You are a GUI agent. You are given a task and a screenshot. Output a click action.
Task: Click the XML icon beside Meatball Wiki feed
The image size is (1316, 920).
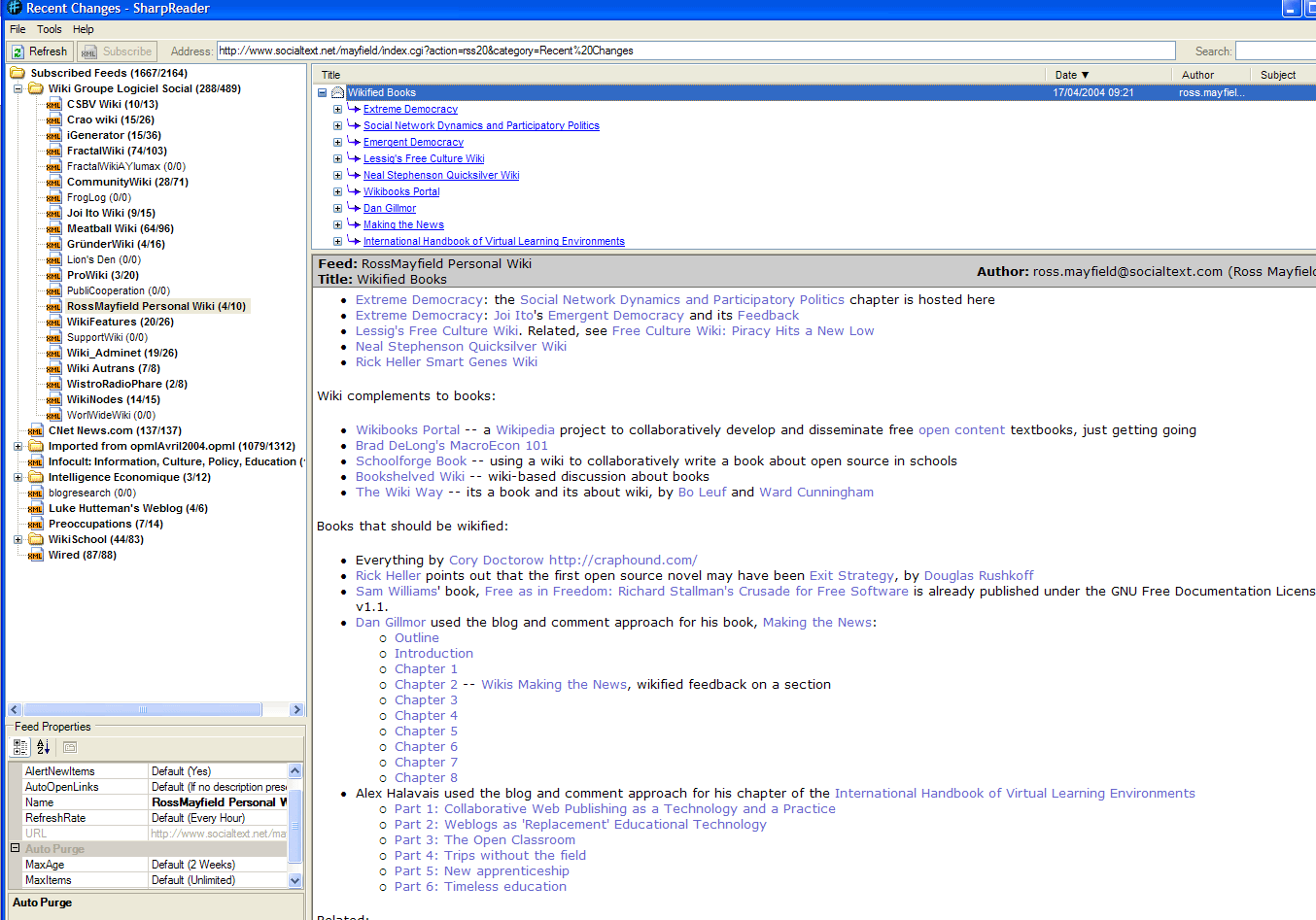point(53,229)
